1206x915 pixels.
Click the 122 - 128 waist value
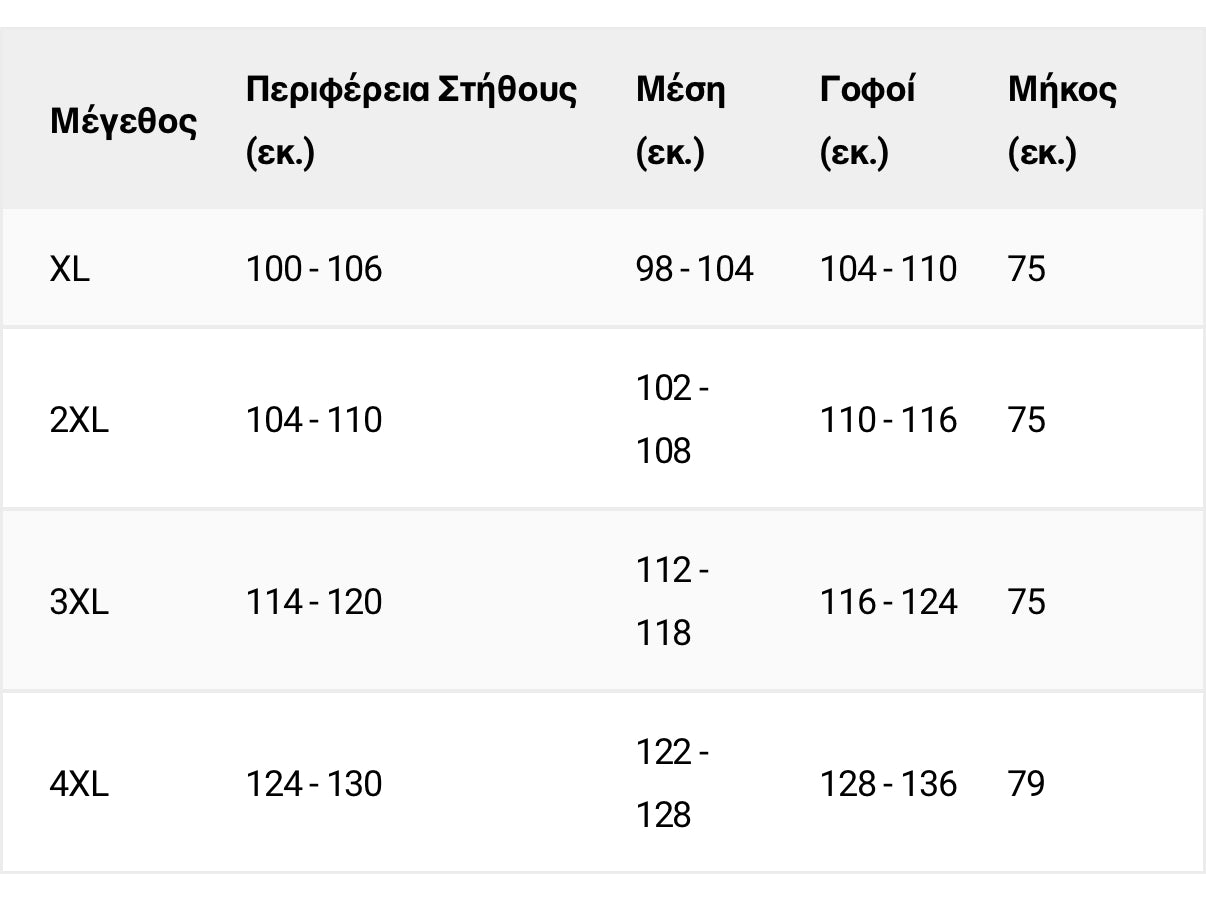[x=673, y=784]
